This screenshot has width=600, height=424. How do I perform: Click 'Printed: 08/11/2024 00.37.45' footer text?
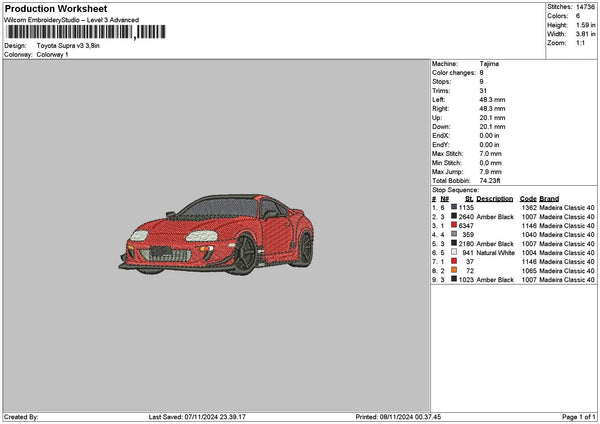398,417
